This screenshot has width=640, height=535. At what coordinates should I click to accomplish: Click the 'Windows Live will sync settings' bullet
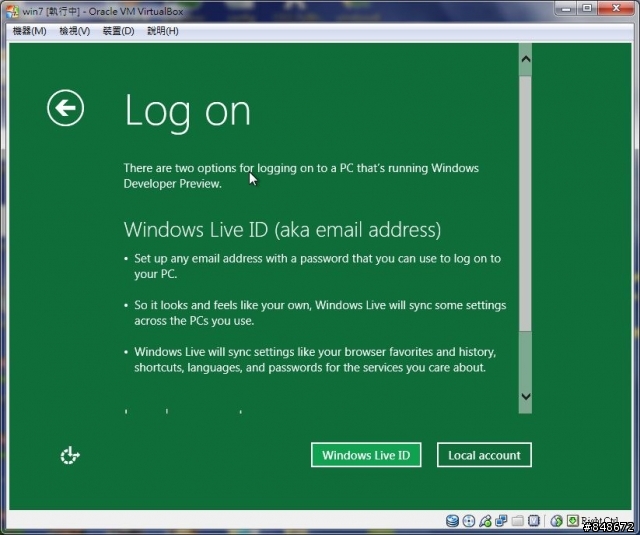pyautogui.click(x=315, y=360)
